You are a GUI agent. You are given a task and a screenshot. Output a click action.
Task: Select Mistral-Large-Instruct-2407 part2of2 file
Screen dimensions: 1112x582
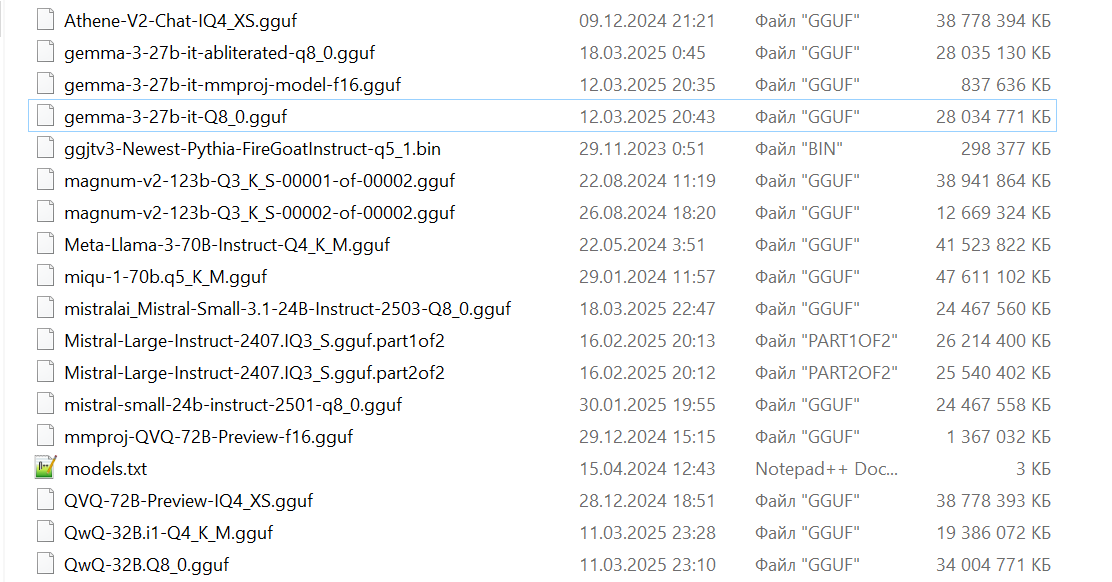254,372
